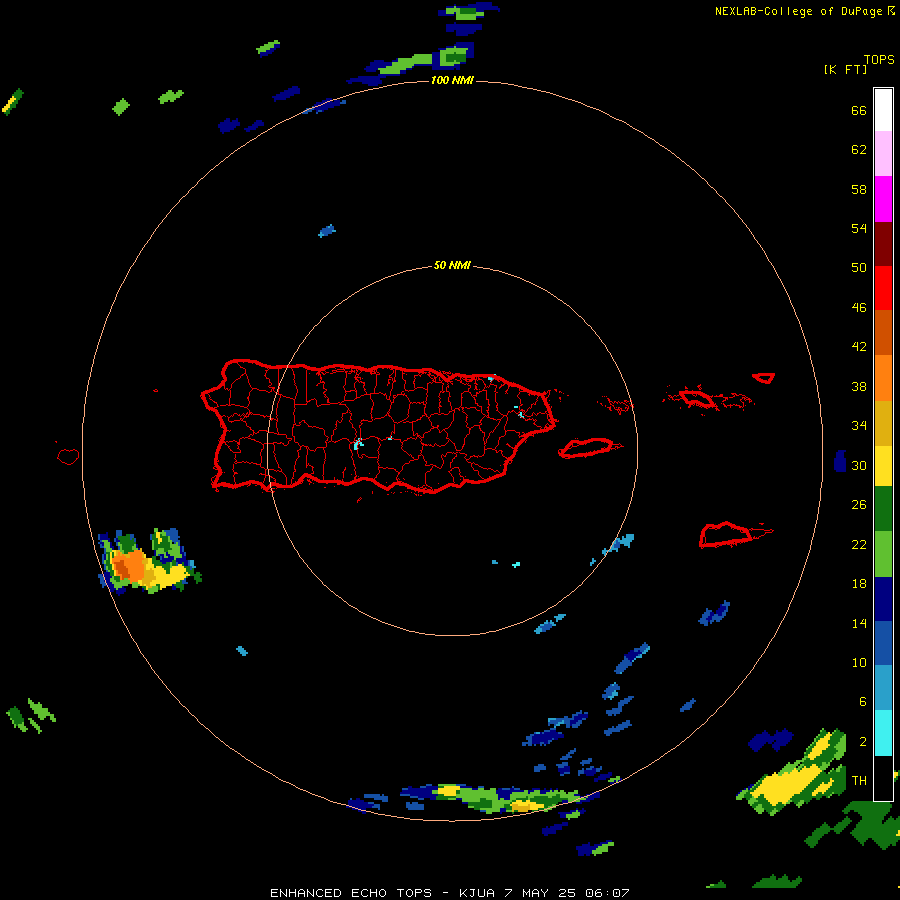Click the "38" legend value
Viewport: 900px width, 900px height.
coord(859,387)
